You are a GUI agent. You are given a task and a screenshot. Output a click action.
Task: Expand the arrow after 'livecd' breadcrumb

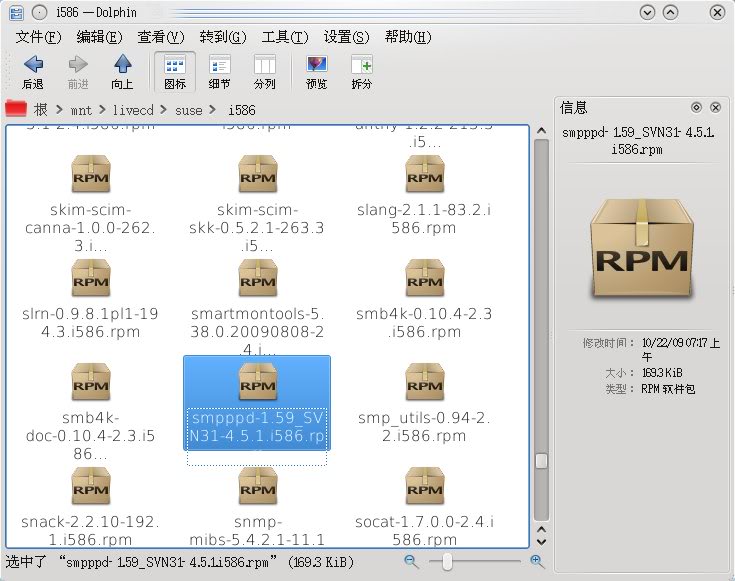tap(164, 110)
